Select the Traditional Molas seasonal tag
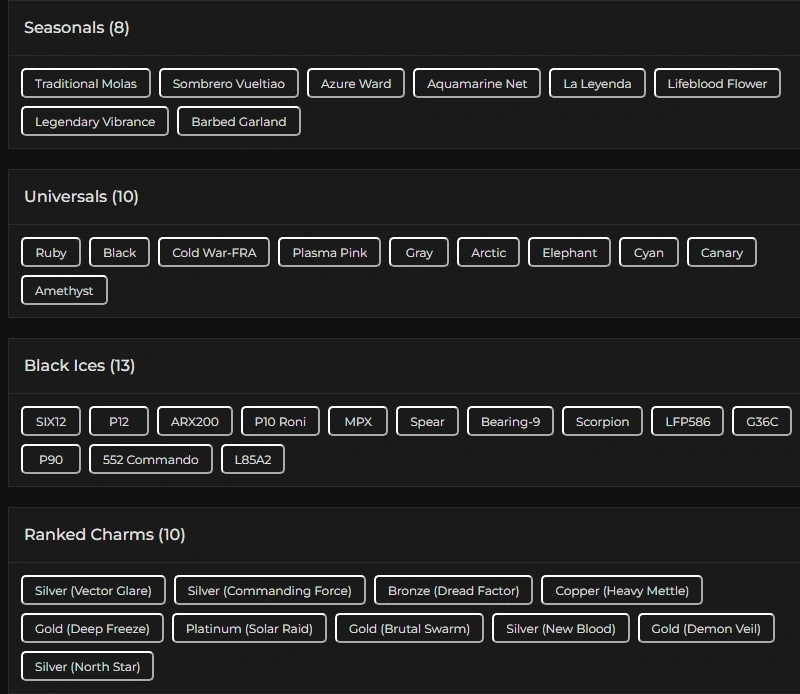Image resolution: width=800 pixels, height=694 pixels. tap(86, 83)
